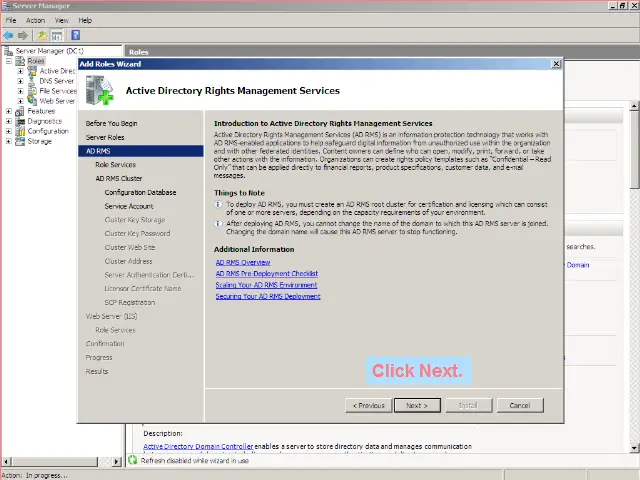Viewport: 640px width, 480px height.
Task: Click the vertical scrollbar up arrow
Action: click(x=634, y=106)
